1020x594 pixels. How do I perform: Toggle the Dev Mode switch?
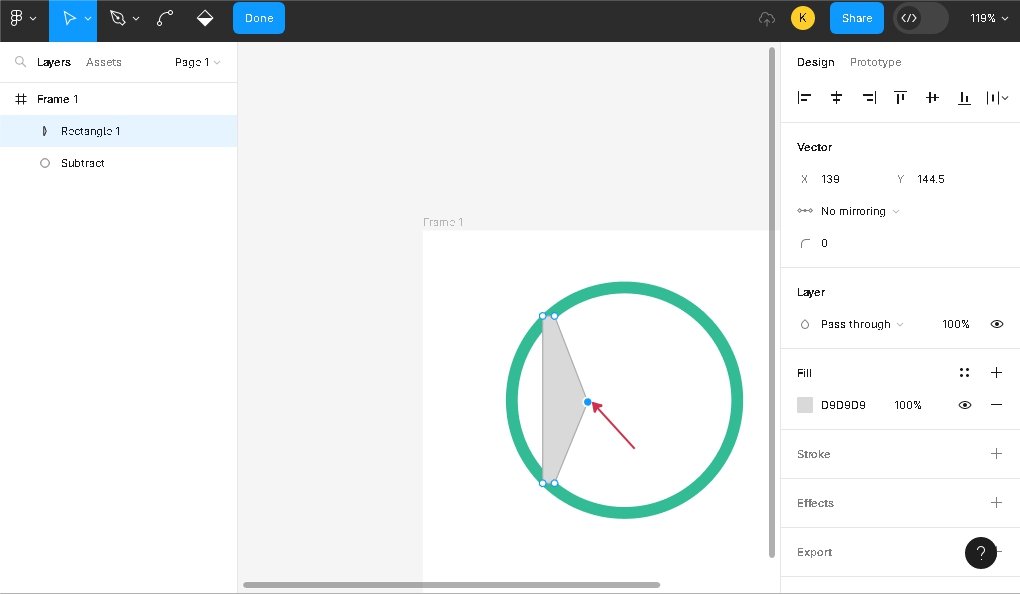(x=920, y=18)
